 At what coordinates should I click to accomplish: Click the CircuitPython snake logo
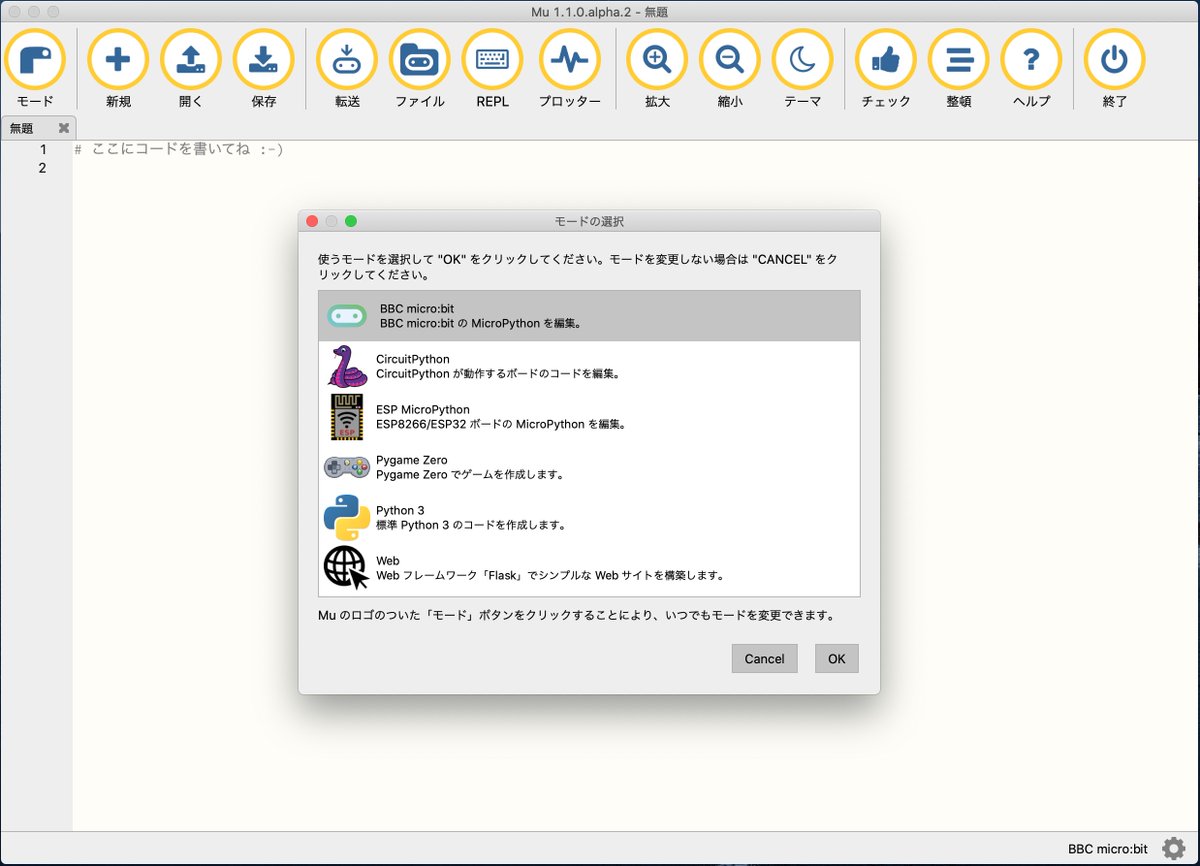tap(347, 366)
